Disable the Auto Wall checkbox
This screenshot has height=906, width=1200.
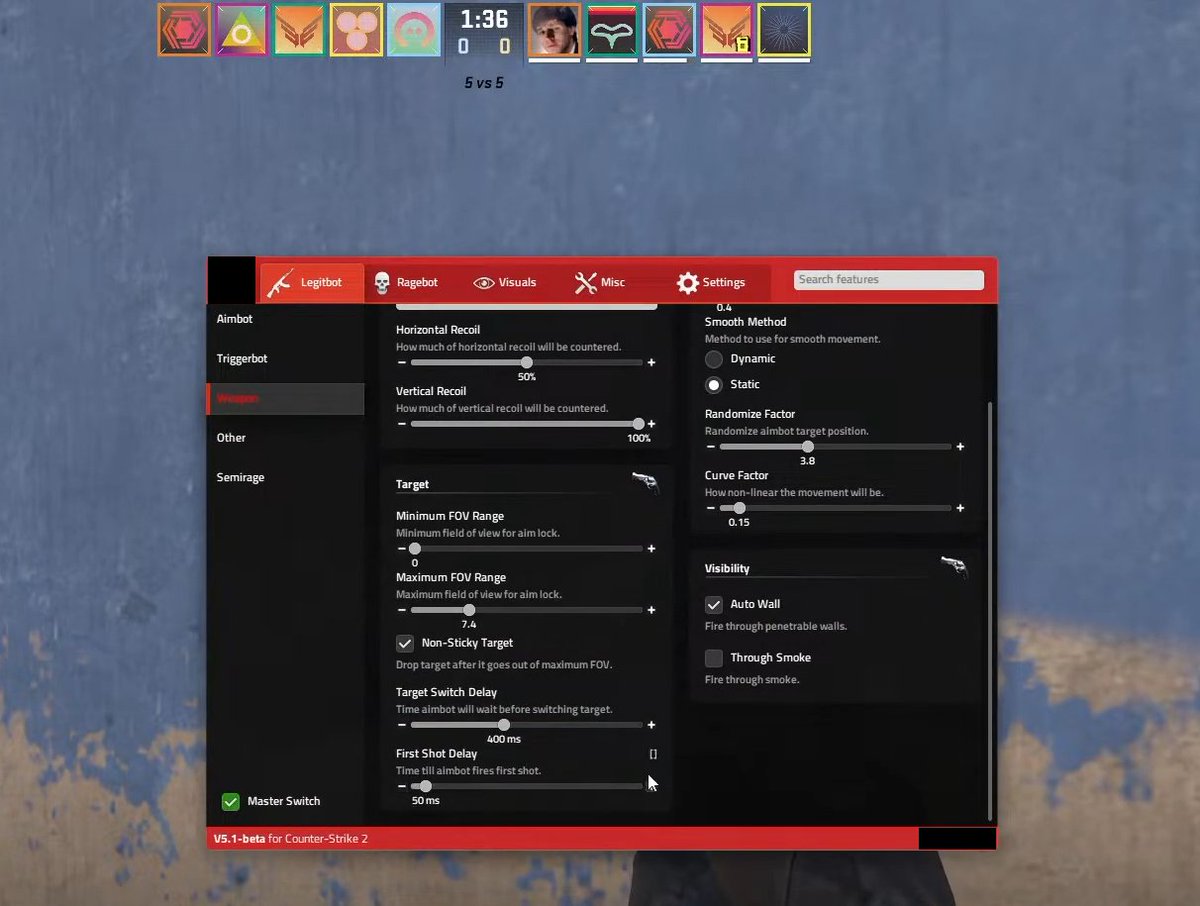tap(714, 604)
